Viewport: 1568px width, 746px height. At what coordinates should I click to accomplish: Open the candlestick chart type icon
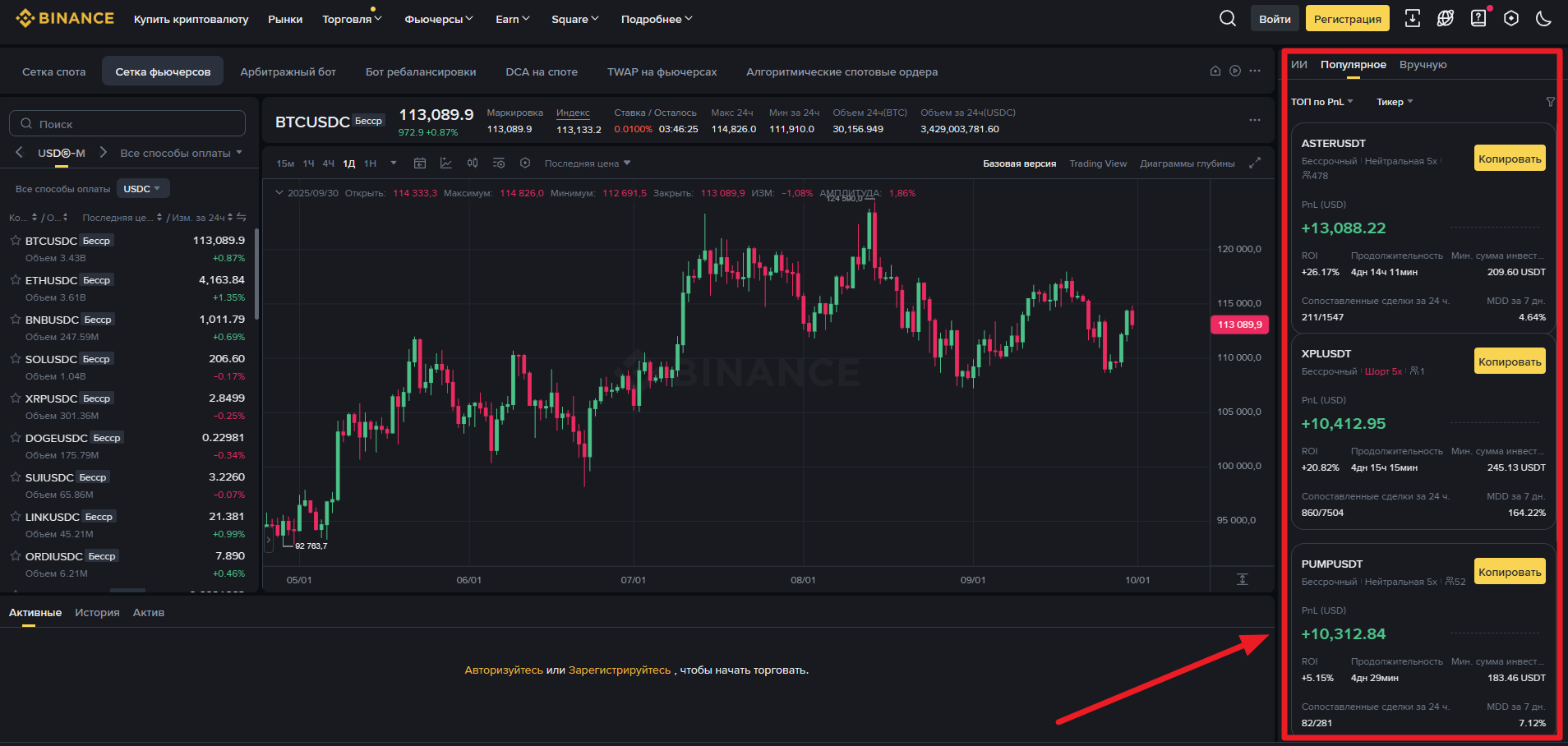pyautogui.click(x=473, y=163)
